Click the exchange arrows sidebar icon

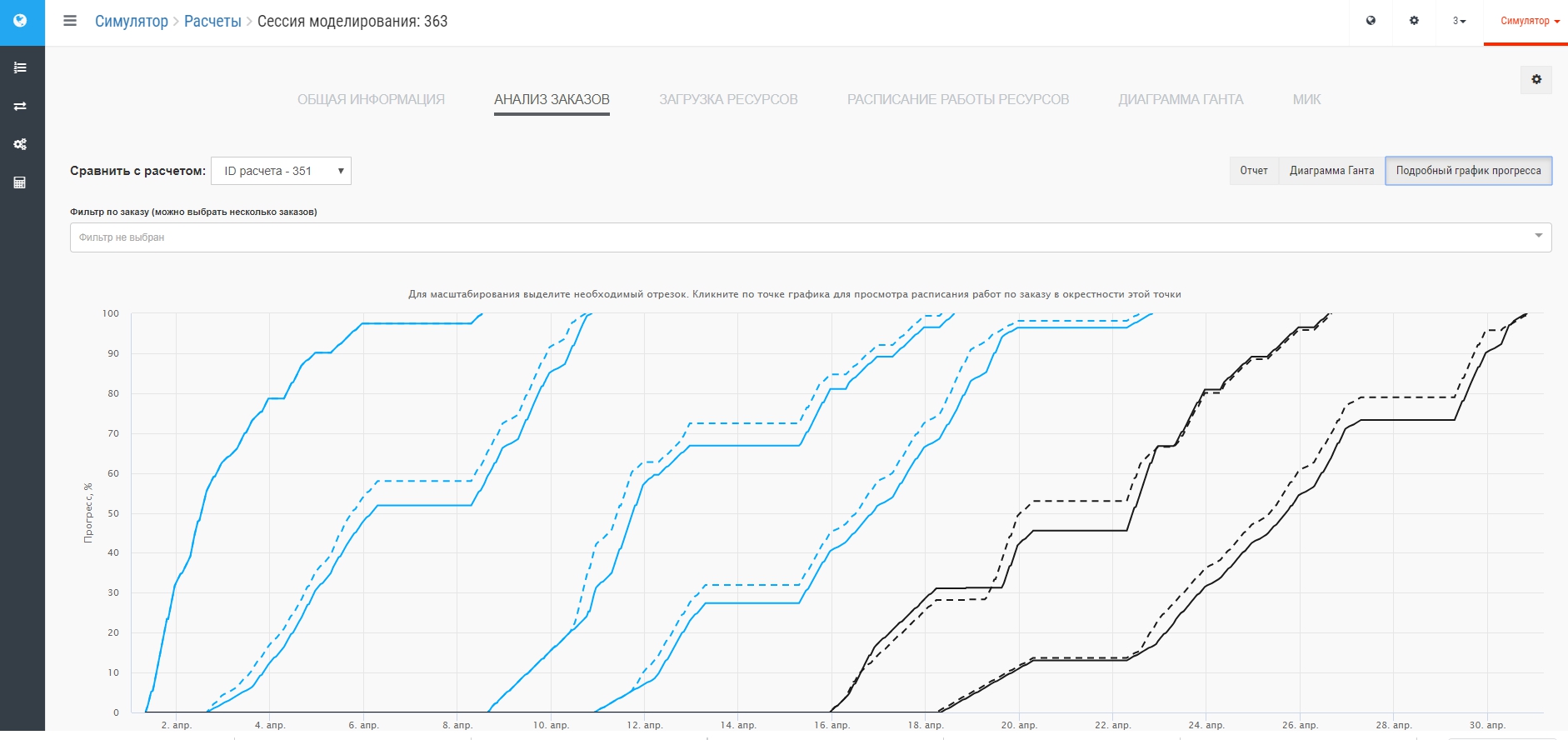pyautogui.click(x=21, y=106)
